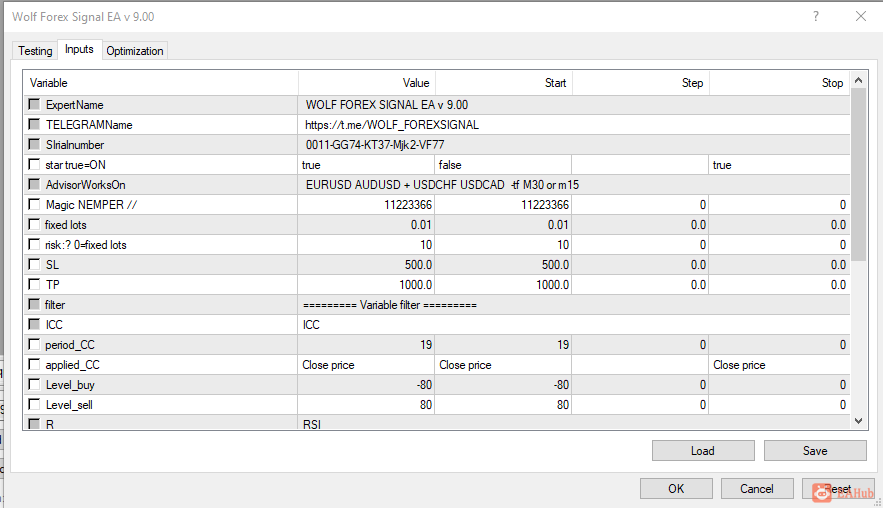The image size is (883, 508).
Task: Enable optimization for fixed lots checkbox
Action: click(34, 224)
